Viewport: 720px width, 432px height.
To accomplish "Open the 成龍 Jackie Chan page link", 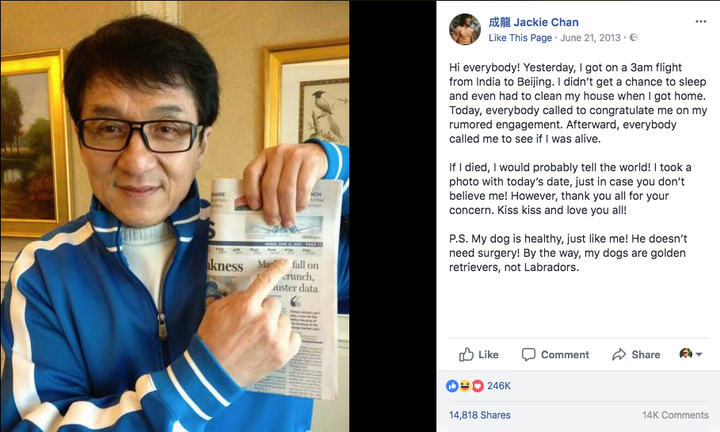I will coord(533,22).
